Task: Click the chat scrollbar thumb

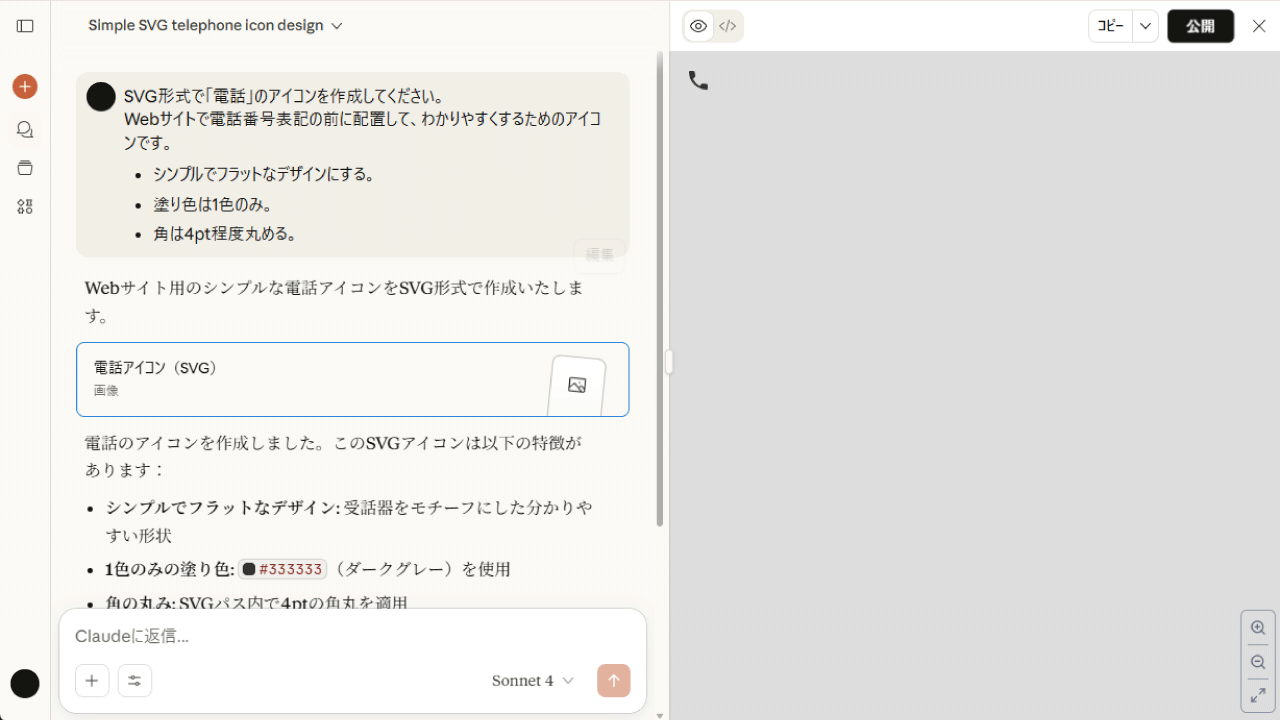Action: point(659,288)
